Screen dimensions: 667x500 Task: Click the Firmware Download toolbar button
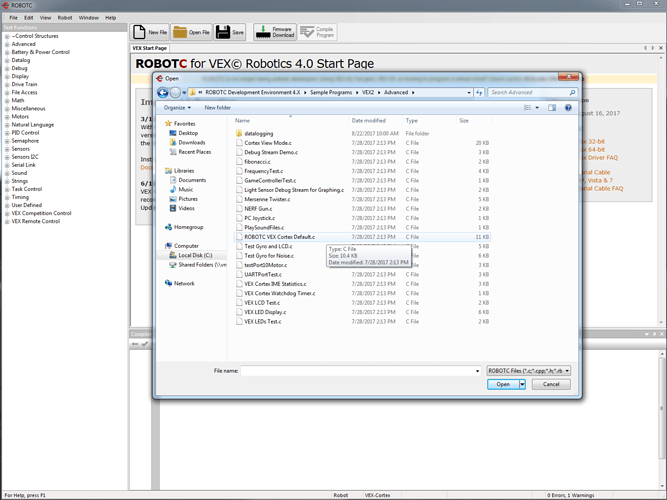(275, 32)
